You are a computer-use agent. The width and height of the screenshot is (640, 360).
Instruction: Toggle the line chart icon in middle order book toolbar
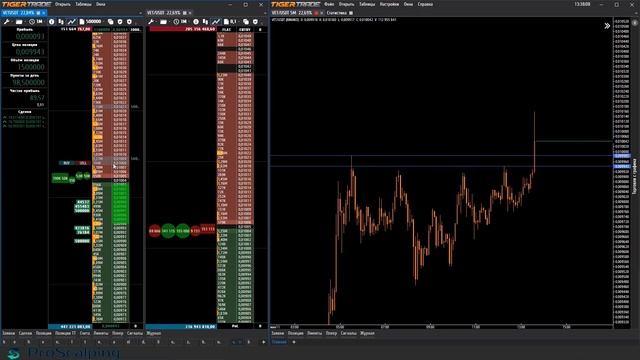pyautogui.click(x=216, y=22)
